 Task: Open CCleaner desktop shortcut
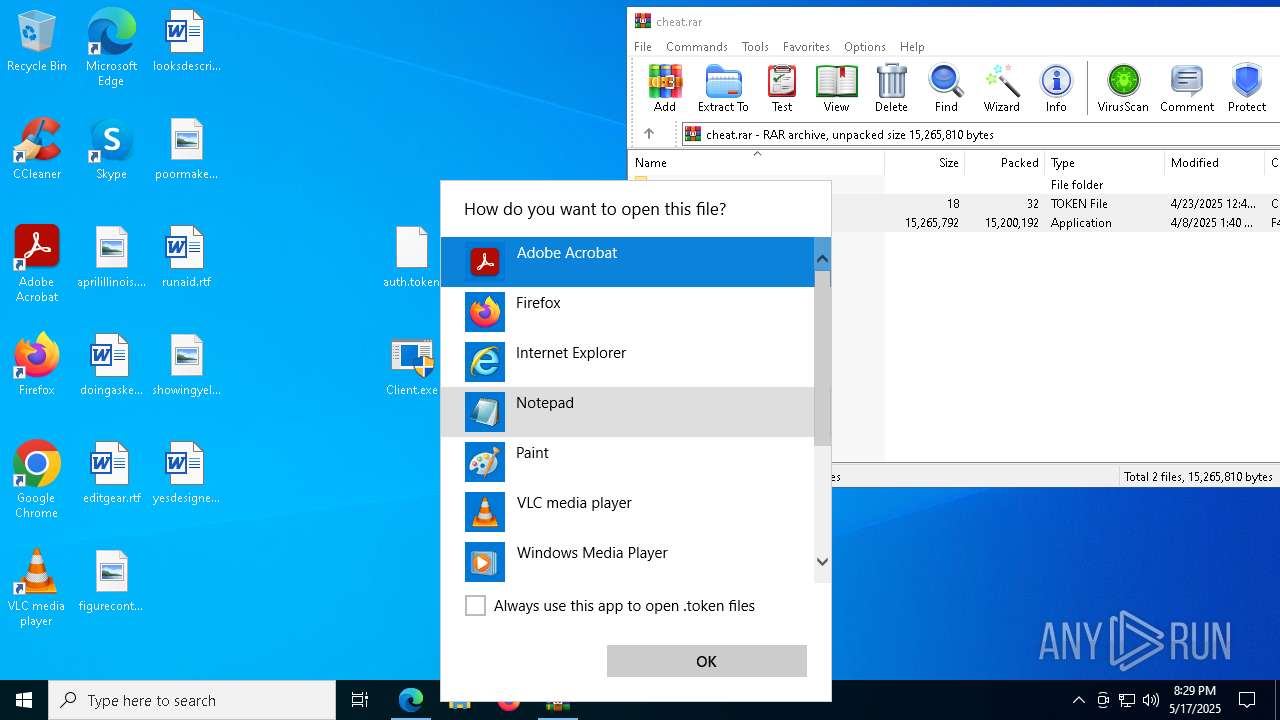(x=37, y=150)
